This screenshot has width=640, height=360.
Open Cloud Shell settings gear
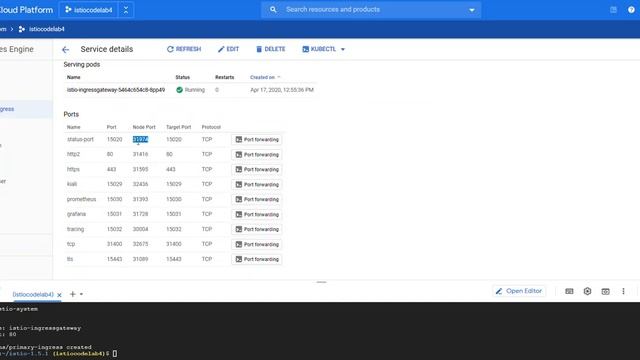point(587,291)
